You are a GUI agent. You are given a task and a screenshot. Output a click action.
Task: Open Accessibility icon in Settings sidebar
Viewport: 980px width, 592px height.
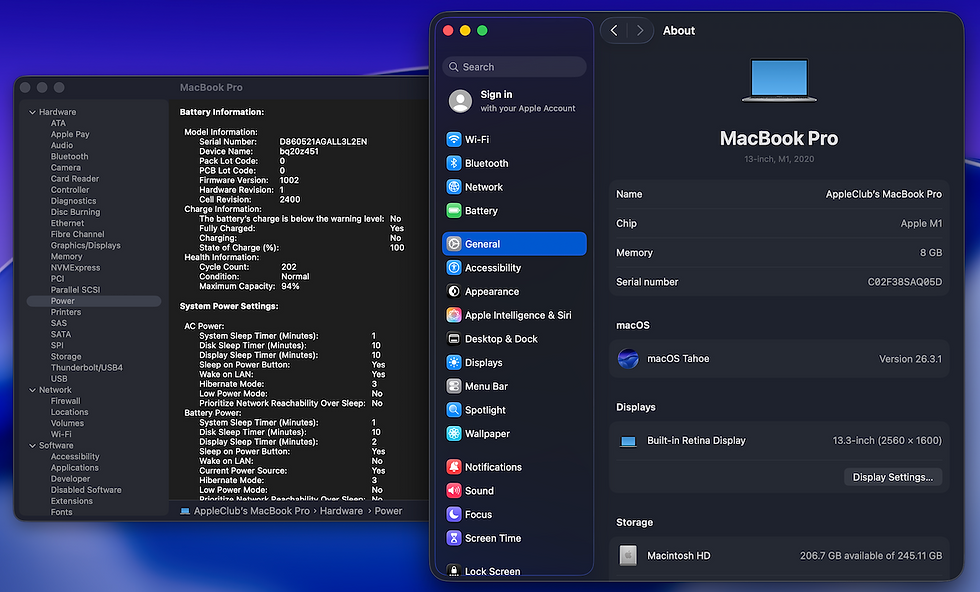(454, 268)
